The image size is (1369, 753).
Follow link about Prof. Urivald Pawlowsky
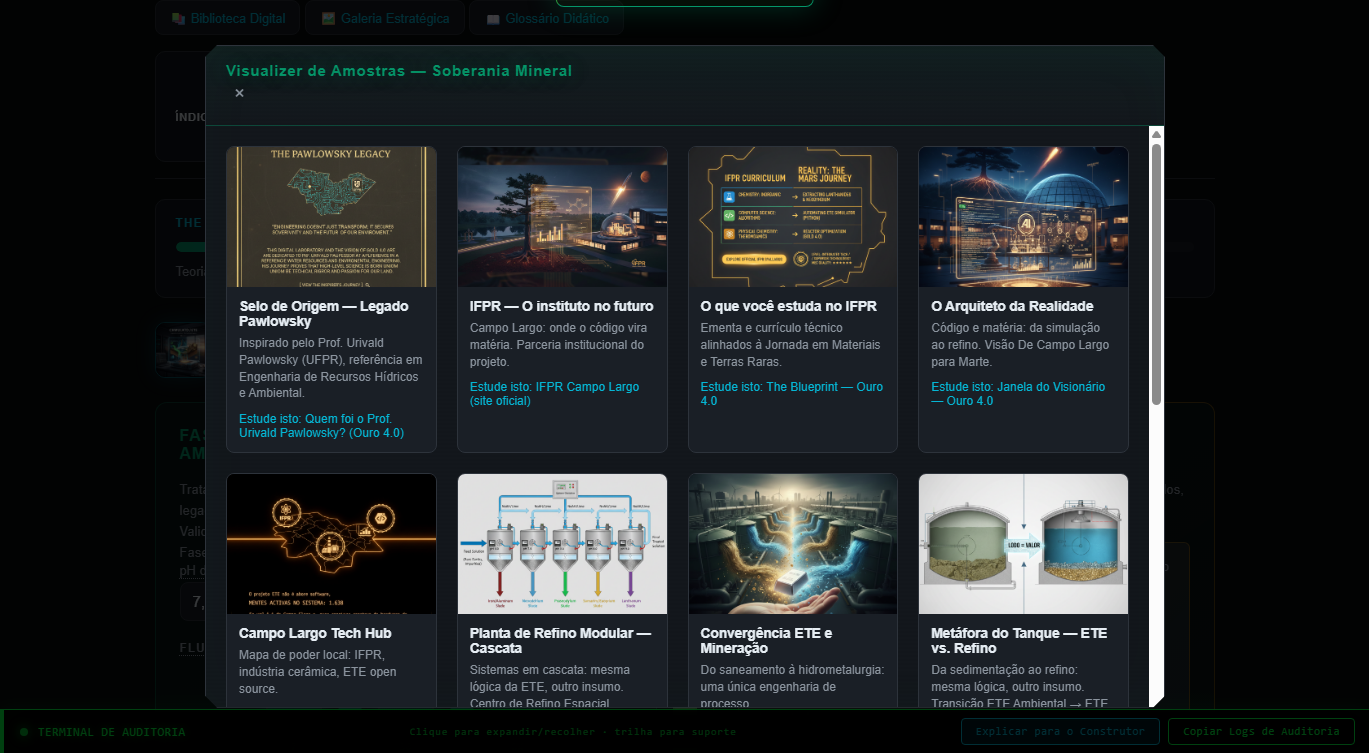[322, 426]
